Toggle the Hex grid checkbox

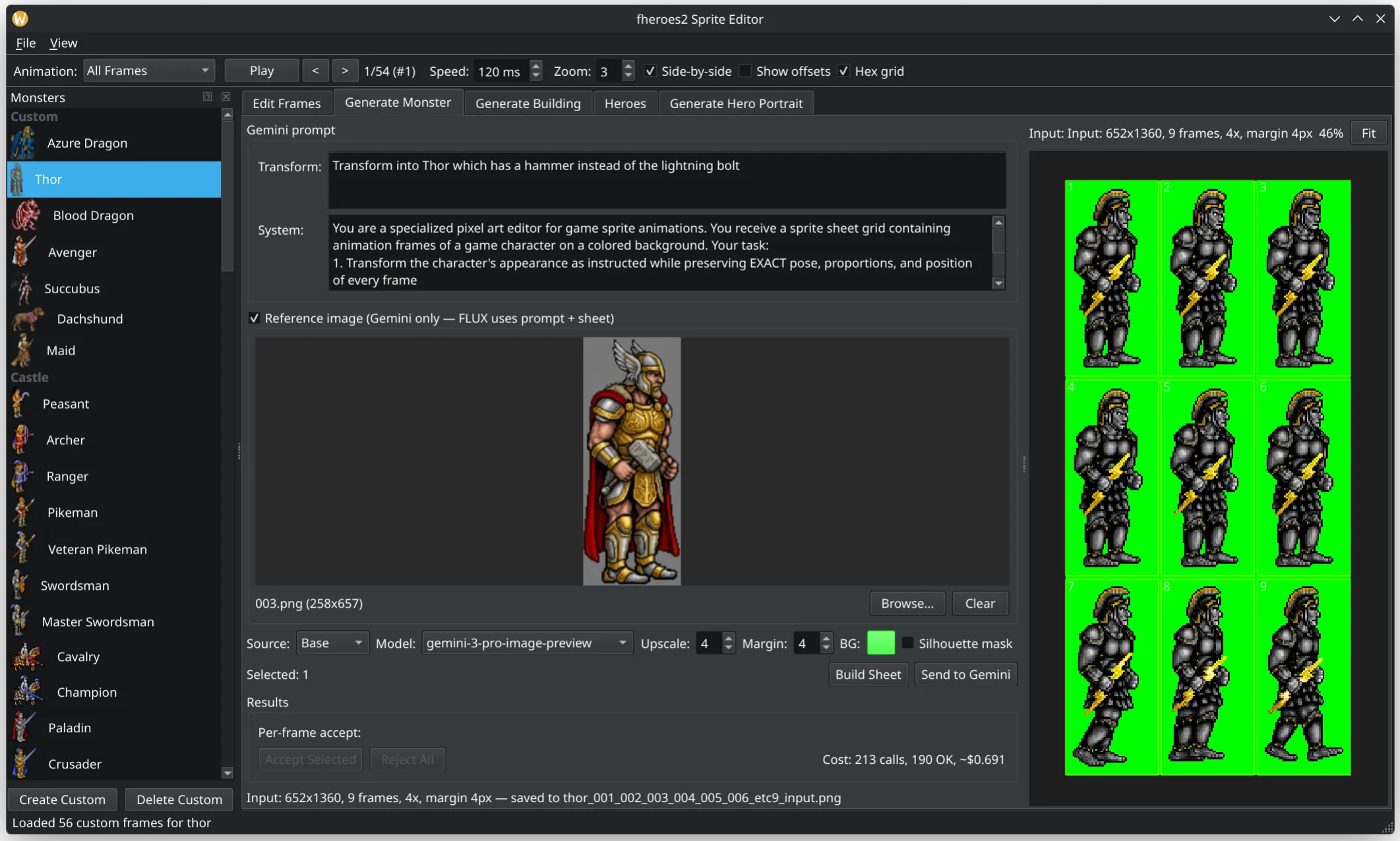coord(843,71)
